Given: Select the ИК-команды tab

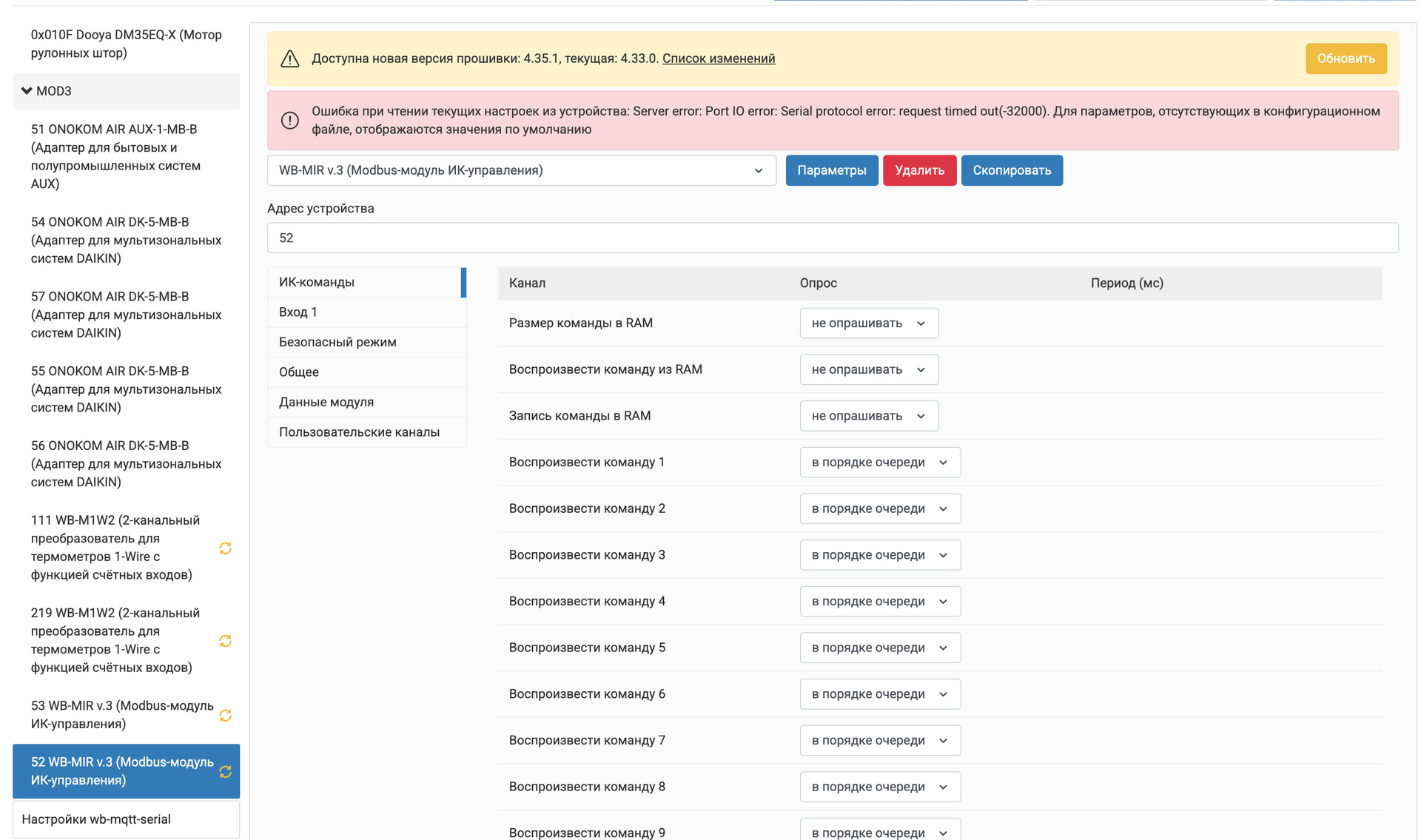Looking at the screenshot, I should [x=366, y=282].
